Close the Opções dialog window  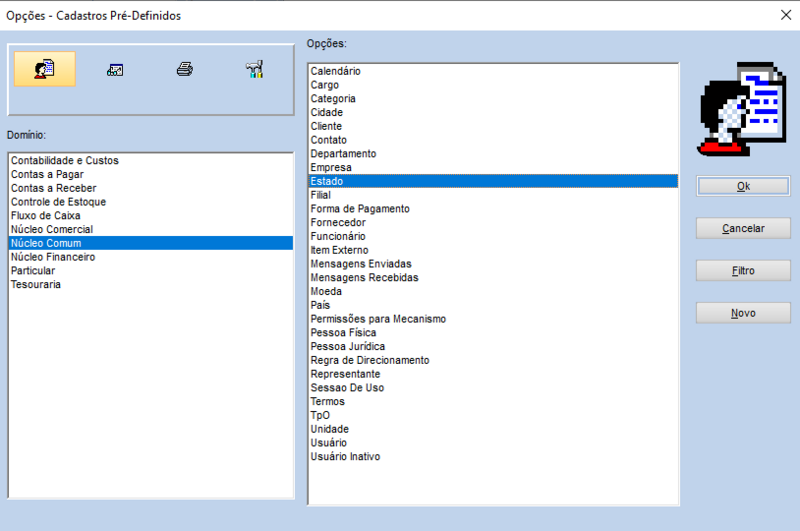click(x=784, y=15)
